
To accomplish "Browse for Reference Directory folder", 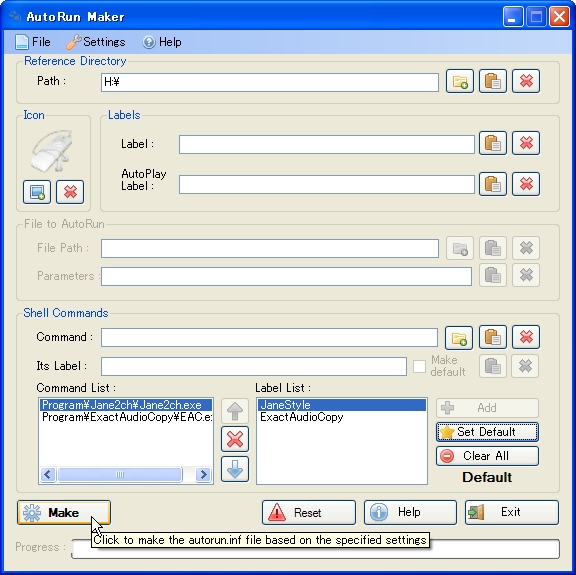I will (x=460, y=81).
